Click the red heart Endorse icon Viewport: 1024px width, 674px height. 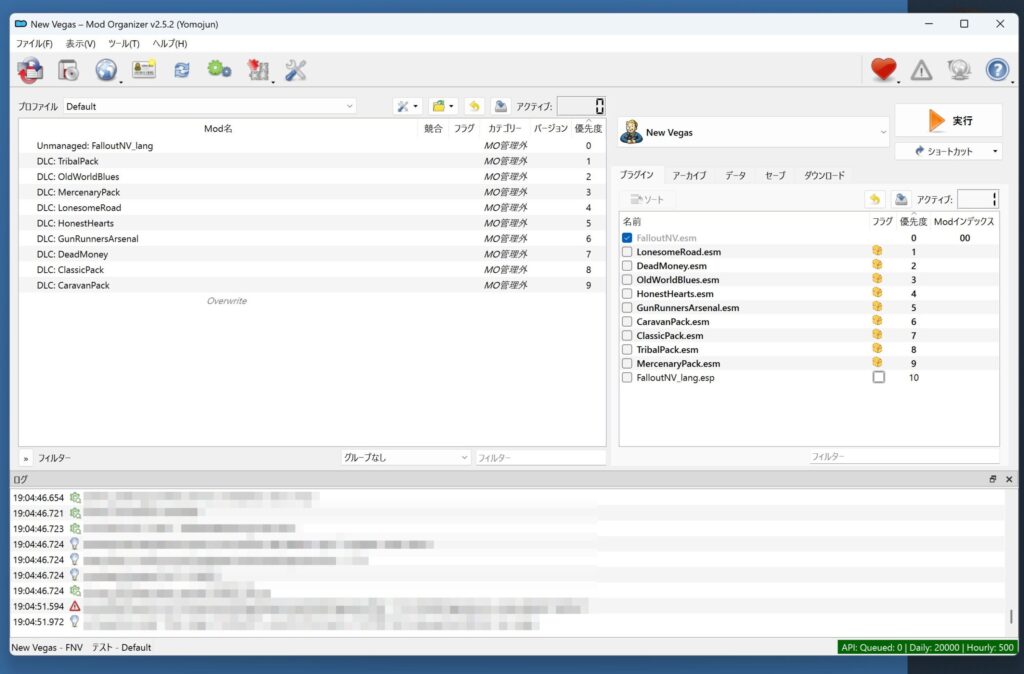[882, 69]
